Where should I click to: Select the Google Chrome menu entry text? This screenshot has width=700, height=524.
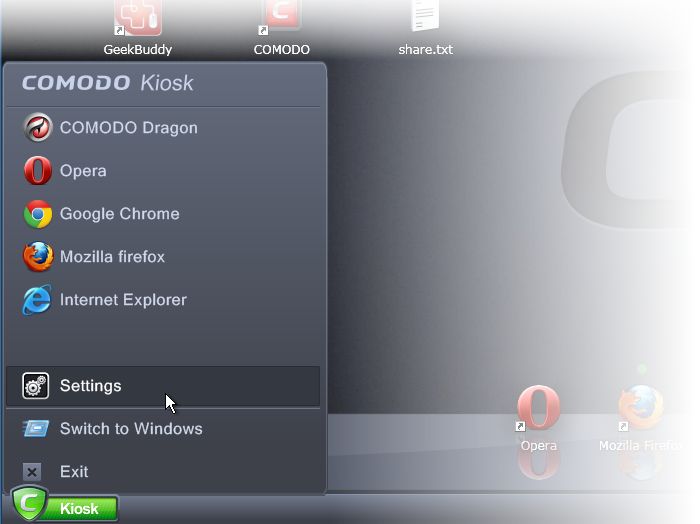tap(120, 214)
